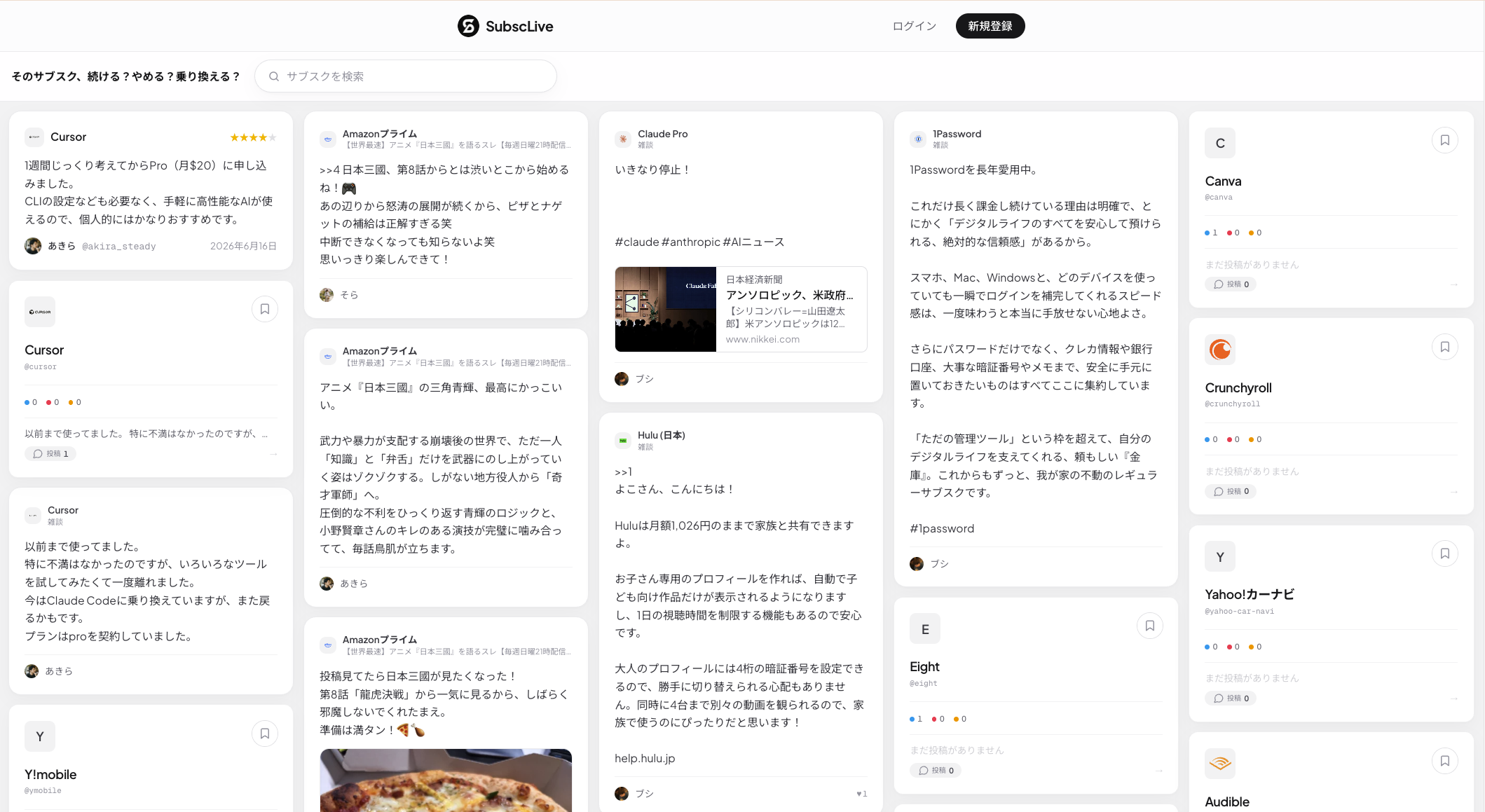1485x812 pixels.
Task: Click the "Crunchyroll" service name
Action: coord(1238,388)
